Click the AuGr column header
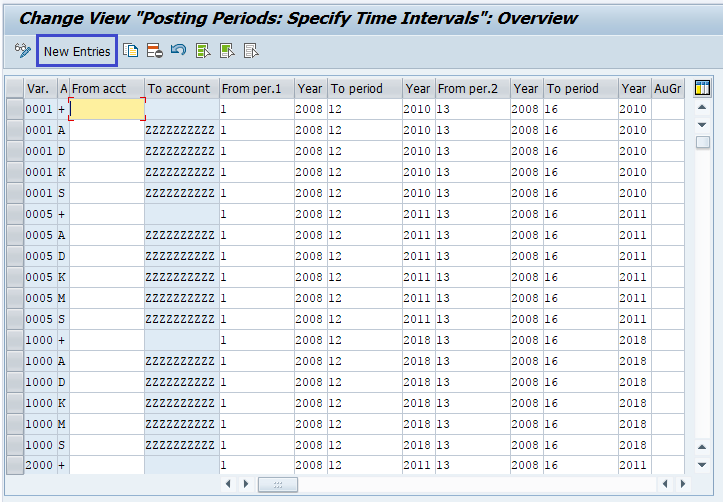Image resolution: width=723 pixels, height=502 pixels. [x=667, y=88]
